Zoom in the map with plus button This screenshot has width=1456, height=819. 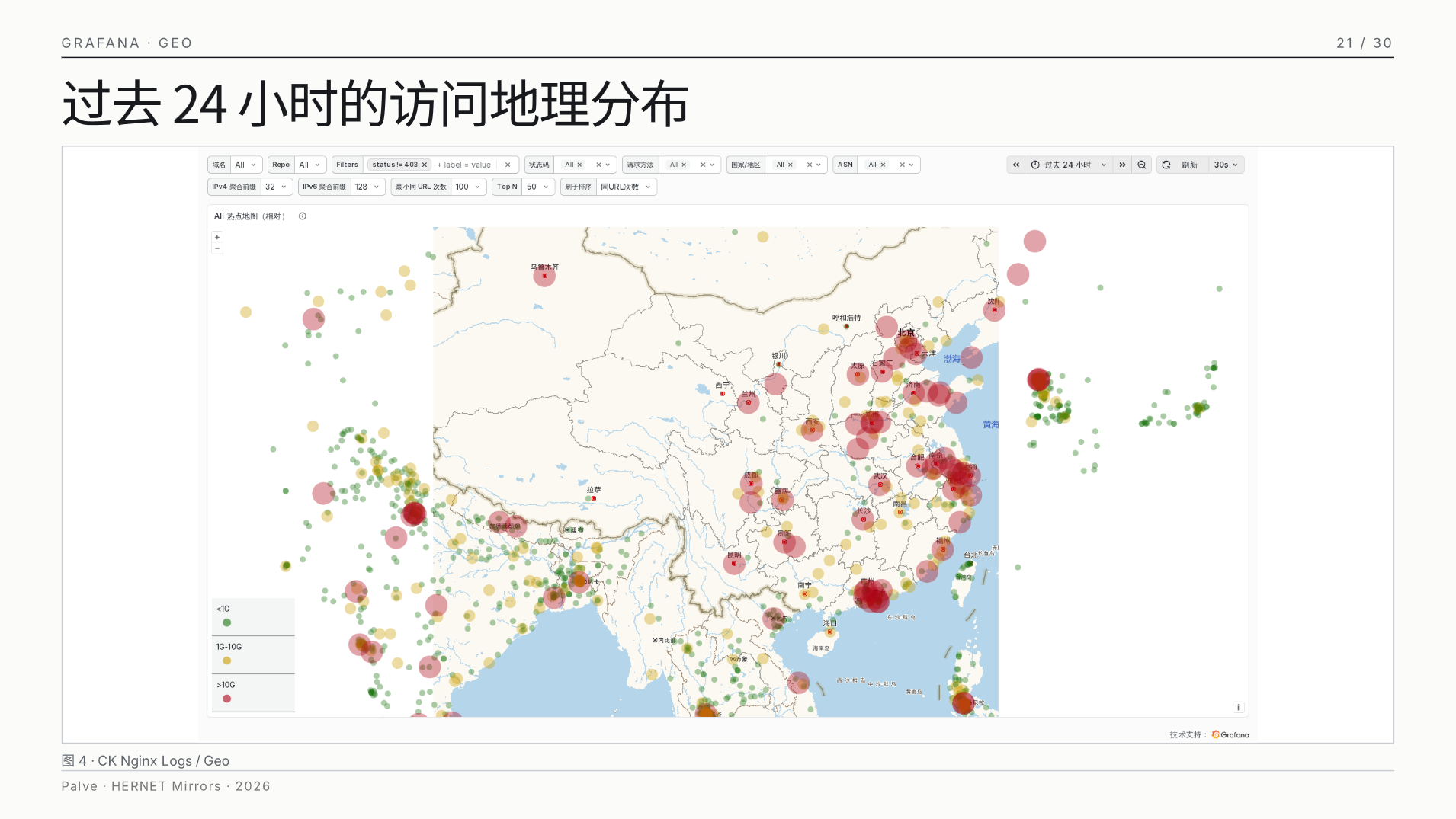[x=217, y=237]
